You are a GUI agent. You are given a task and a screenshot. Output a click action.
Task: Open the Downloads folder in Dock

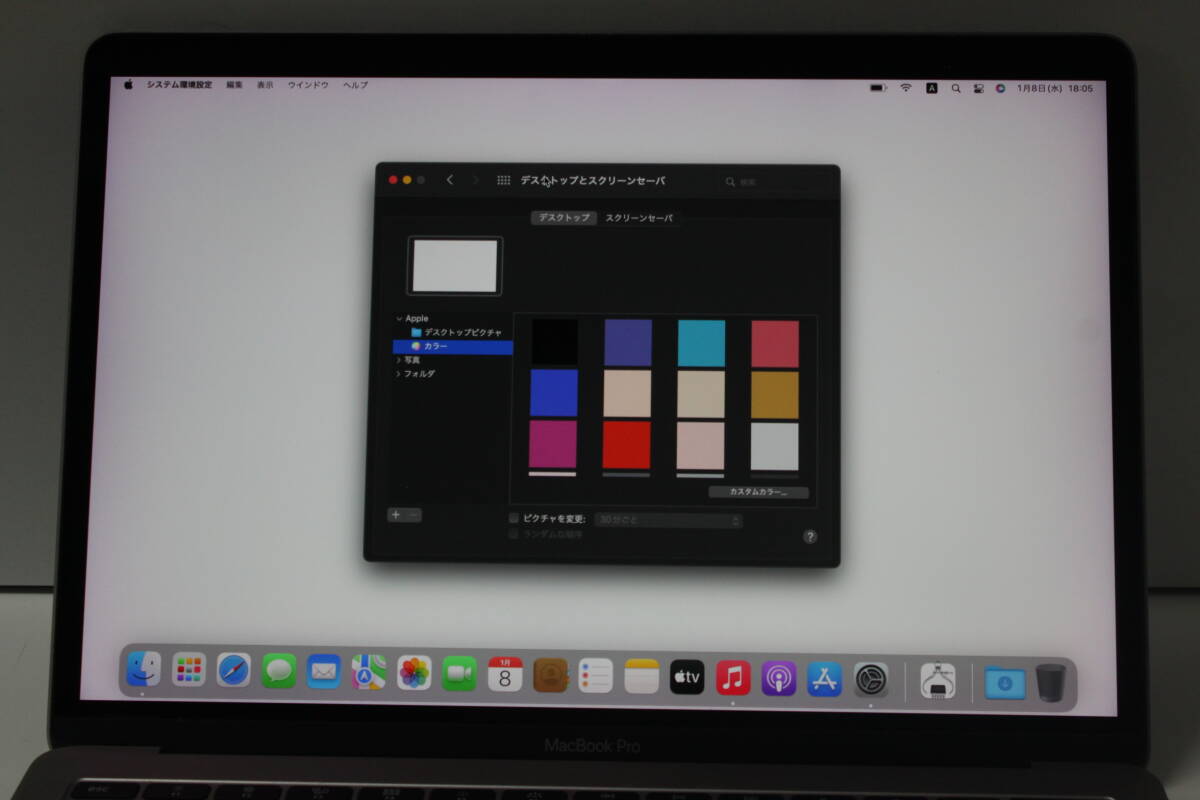pos(1004,683)
